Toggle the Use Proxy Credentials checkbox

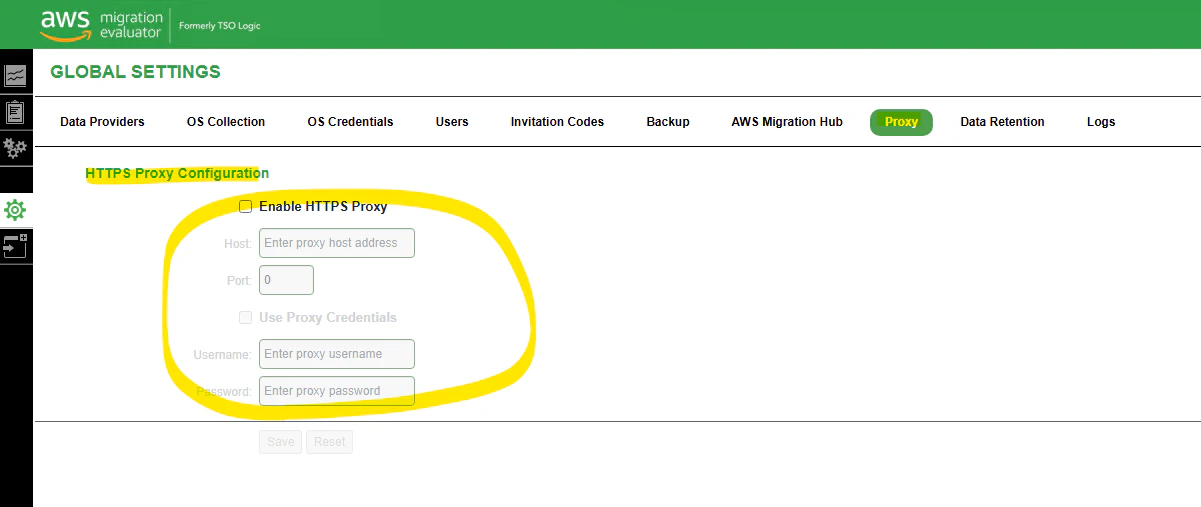click(246, 318)
